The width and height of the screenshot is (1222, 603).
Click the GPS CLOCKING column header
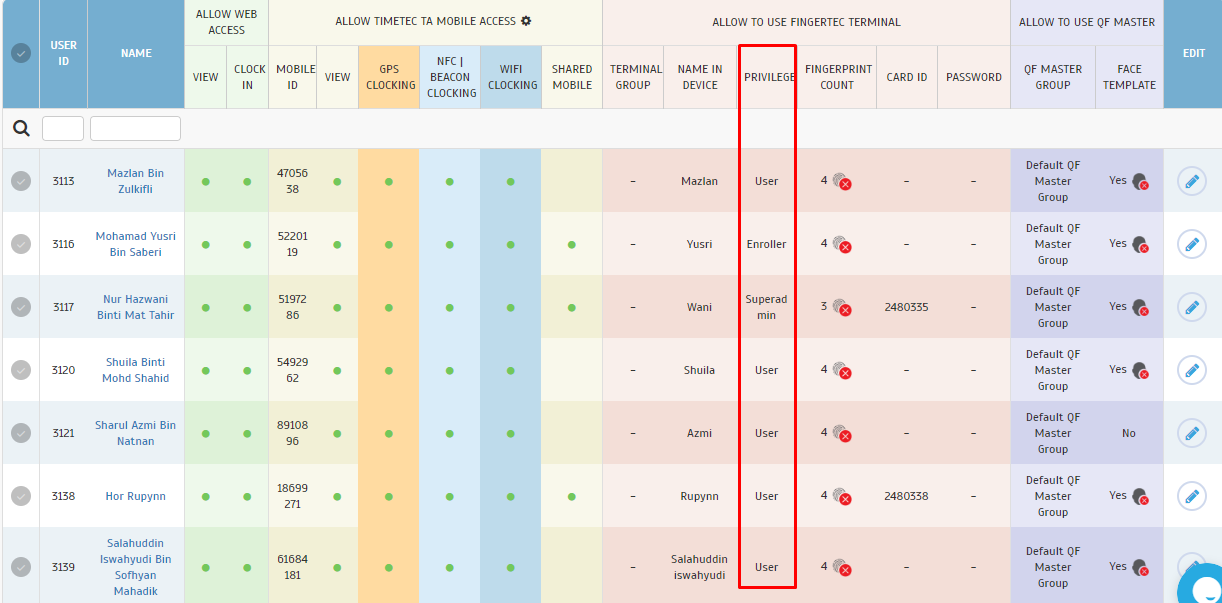pos(390,77)
